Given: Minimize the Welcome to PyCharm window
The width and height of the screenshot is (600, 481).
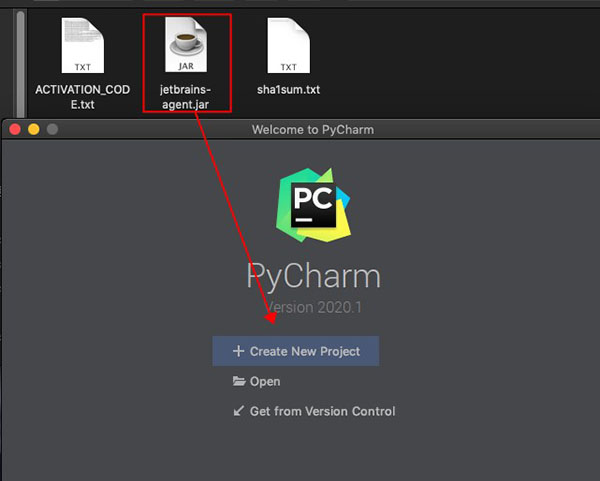Looking at the screenshot, I should (x=34, y=129).
